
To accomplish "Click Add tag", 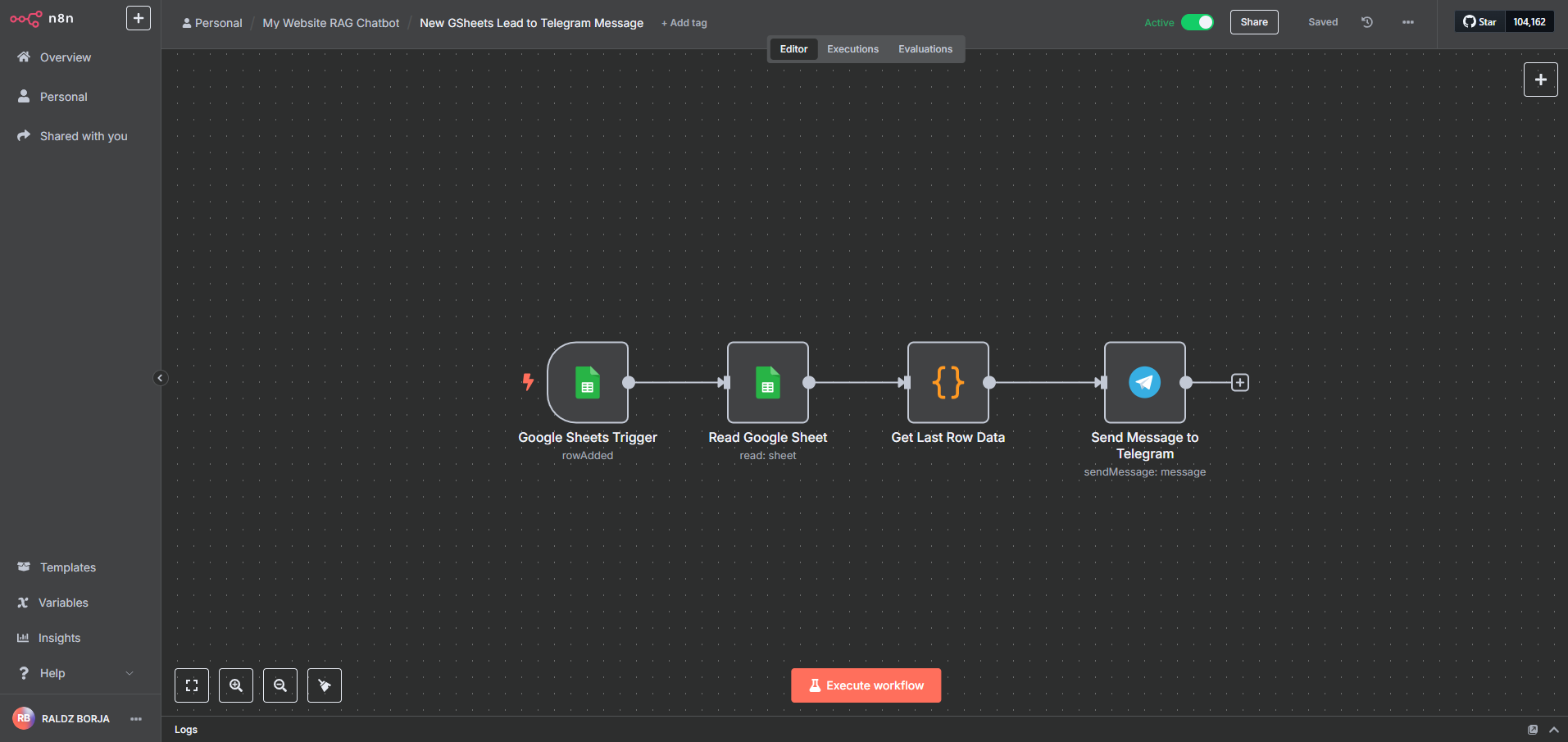I will pyautogui.click(x=684, y=23).
